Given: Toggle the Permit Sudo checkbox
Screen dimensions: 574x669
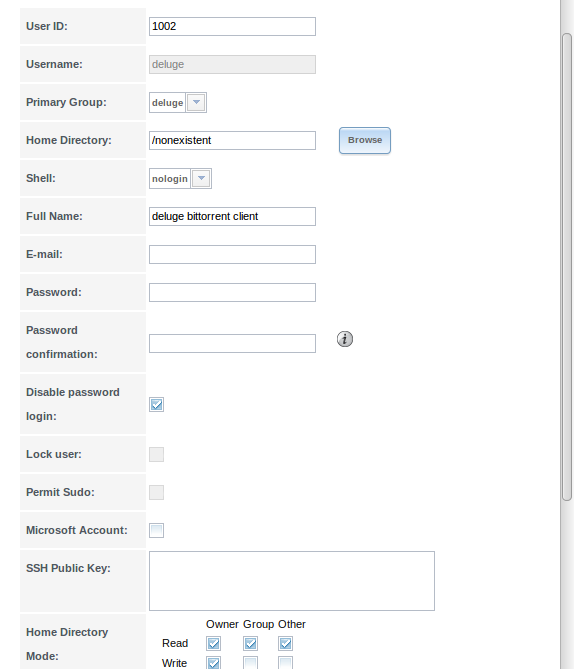Looking at the screenshot, I should pyautogui.click(x=157, y=492).
